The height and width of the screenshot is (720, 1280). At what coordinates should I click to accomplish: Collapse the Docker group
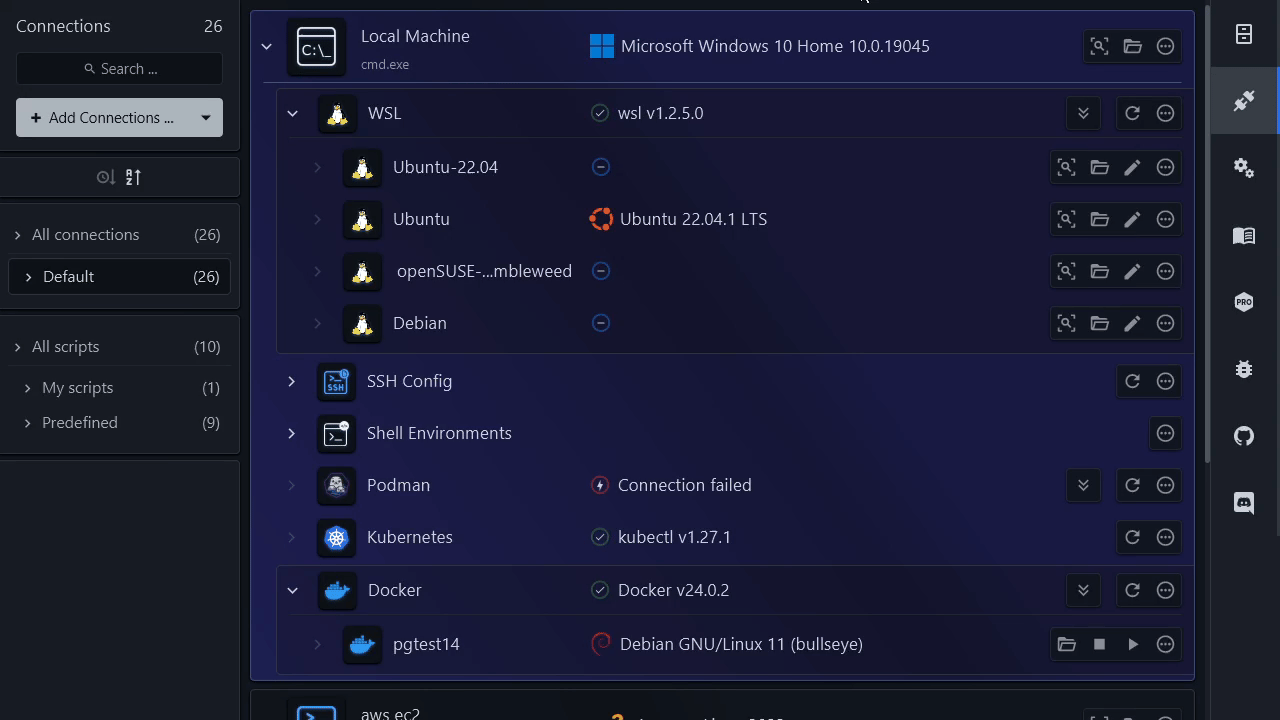point(292,590)
